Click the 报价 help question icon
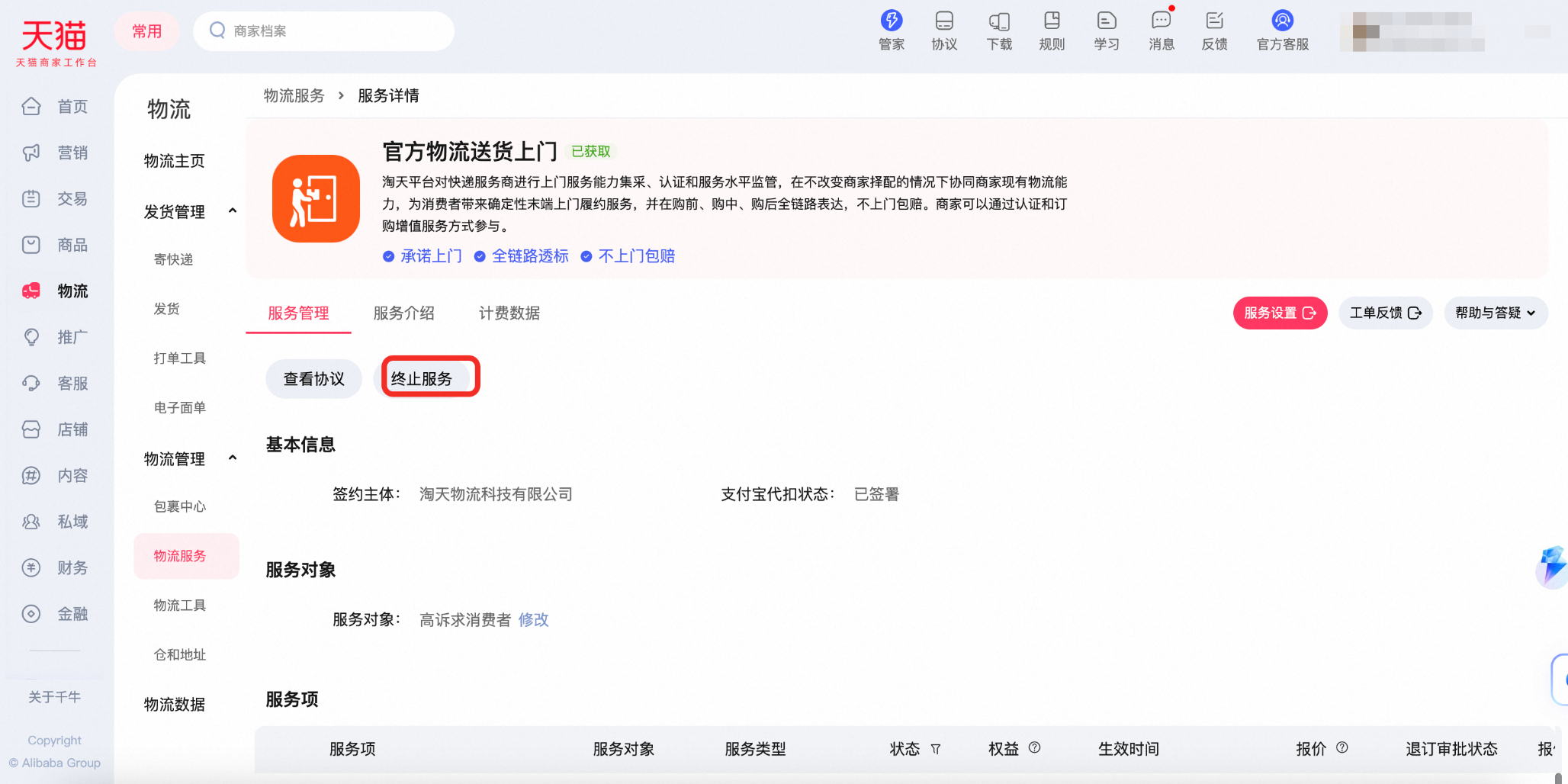The height and width of the screenshot is (784, 1568). click(x=1342, y=748)
